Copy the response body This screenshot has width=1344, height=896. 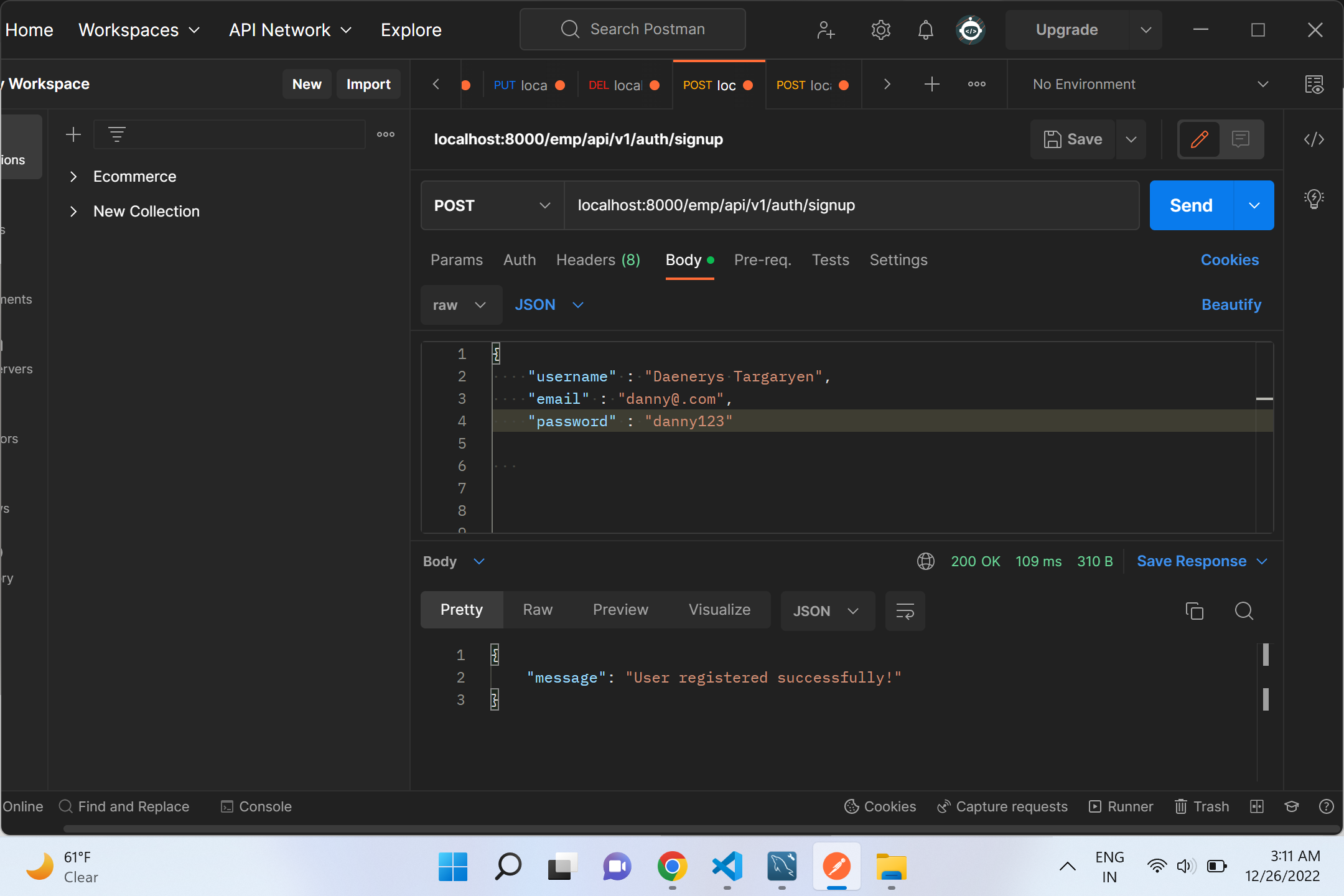tap(1194, 611)
